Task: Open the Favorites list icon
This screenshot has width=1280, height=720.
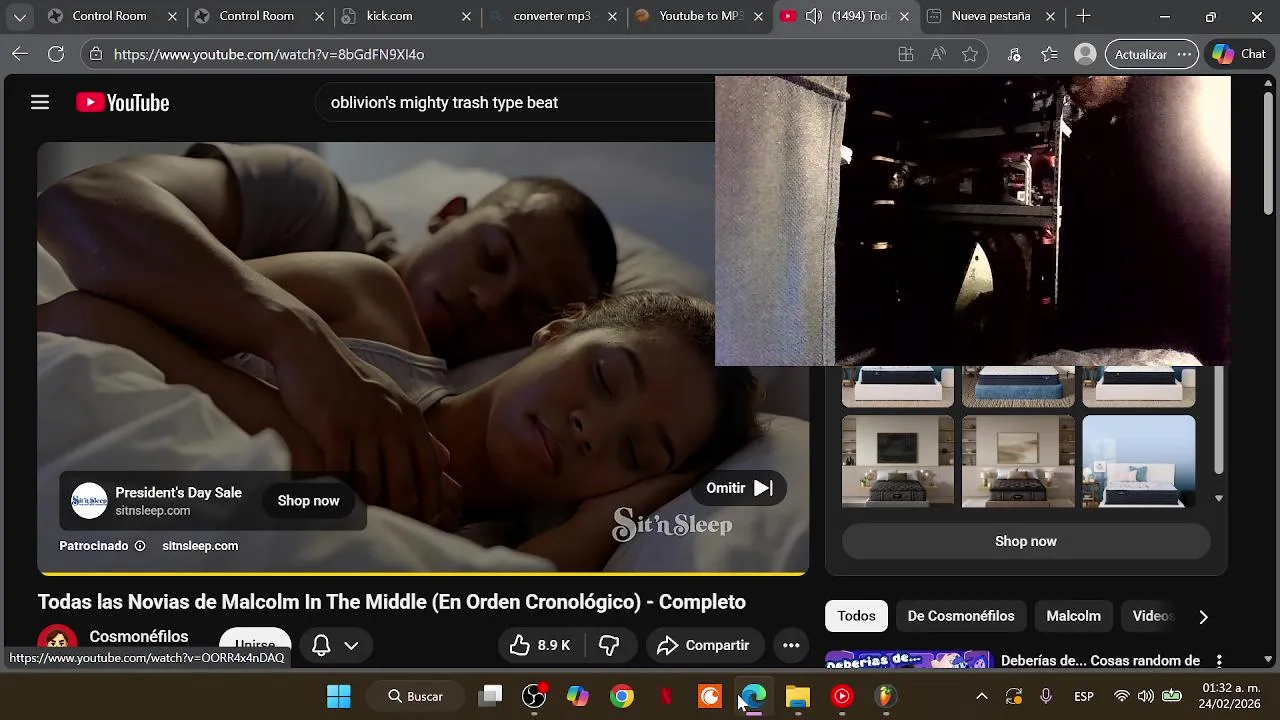Action: pos(1049,54)
